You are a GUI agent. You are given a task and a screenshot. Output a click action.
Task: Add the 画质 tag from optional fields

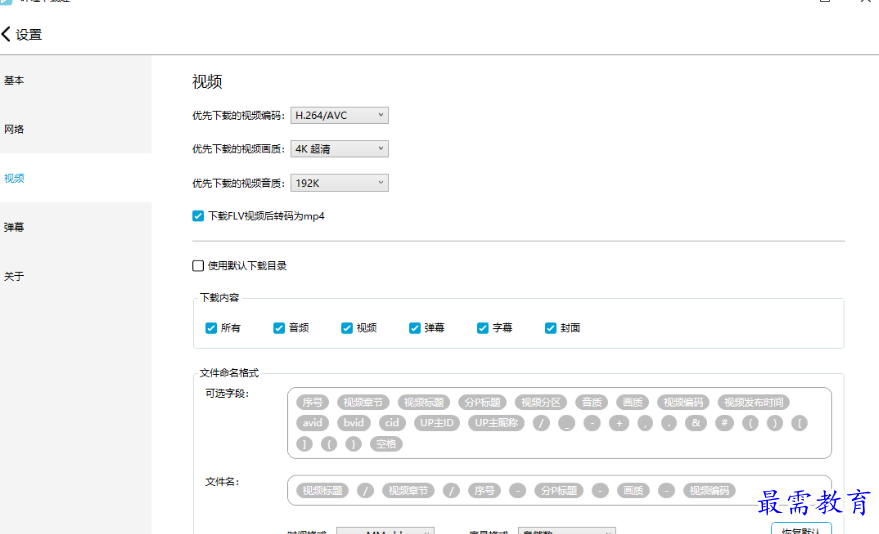click(632, 402)
